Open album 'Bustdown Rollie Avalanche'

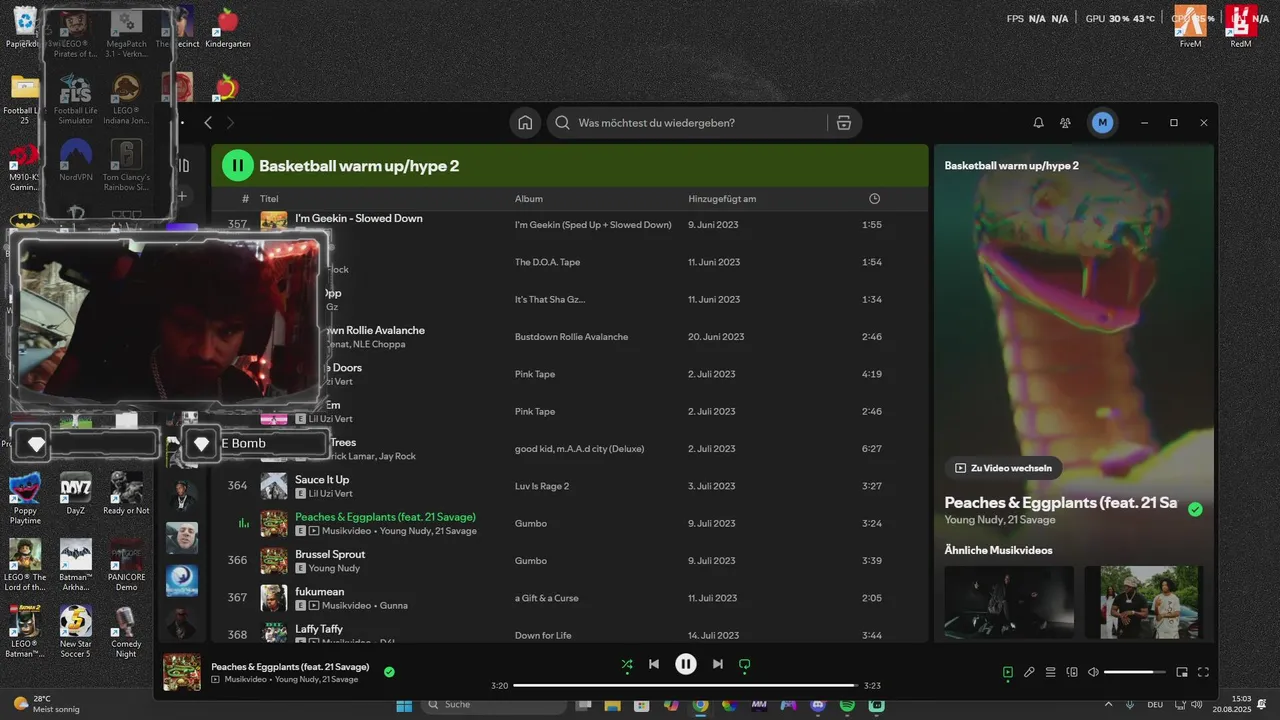[571, 337]
